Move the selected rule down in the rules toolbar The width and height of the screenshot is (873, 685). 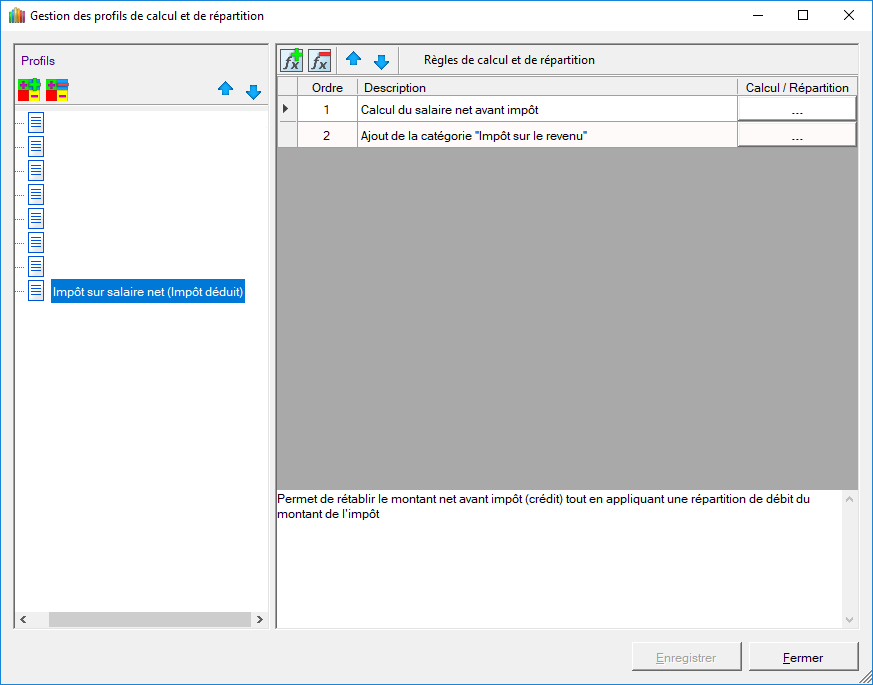pyautogui.click(x=381, y=60)
